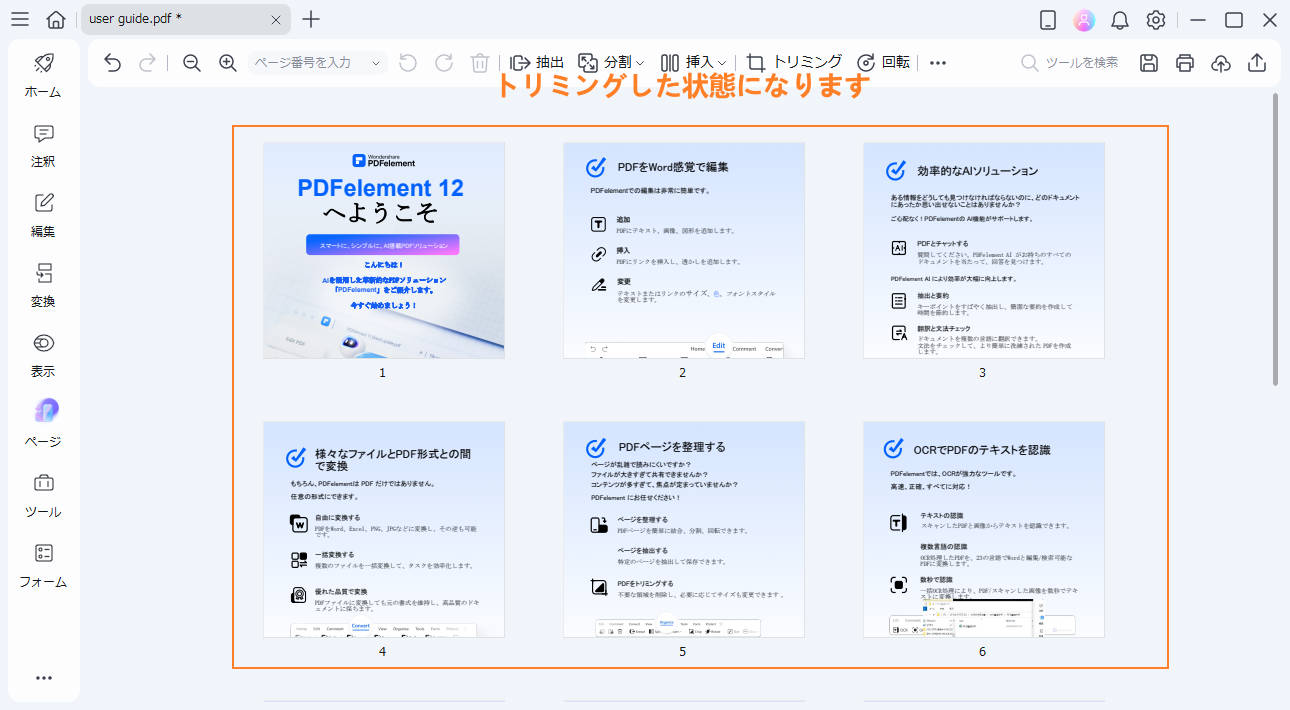
Task: Click the save floppy disk icon
Action: tap(1149, 63)
